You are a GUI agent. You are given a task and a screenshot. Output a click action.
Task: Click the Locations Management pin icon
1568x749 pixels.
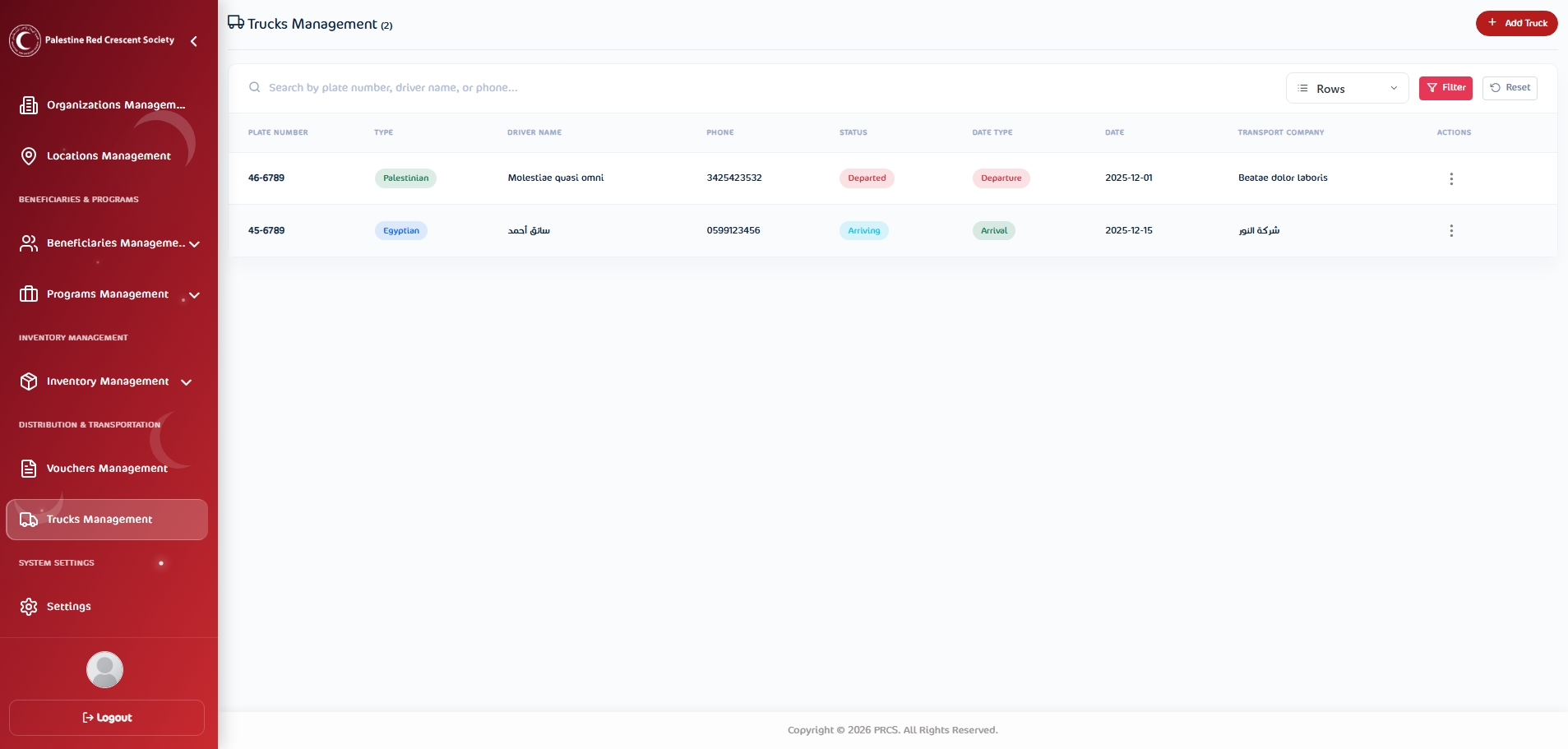point(29,156)
